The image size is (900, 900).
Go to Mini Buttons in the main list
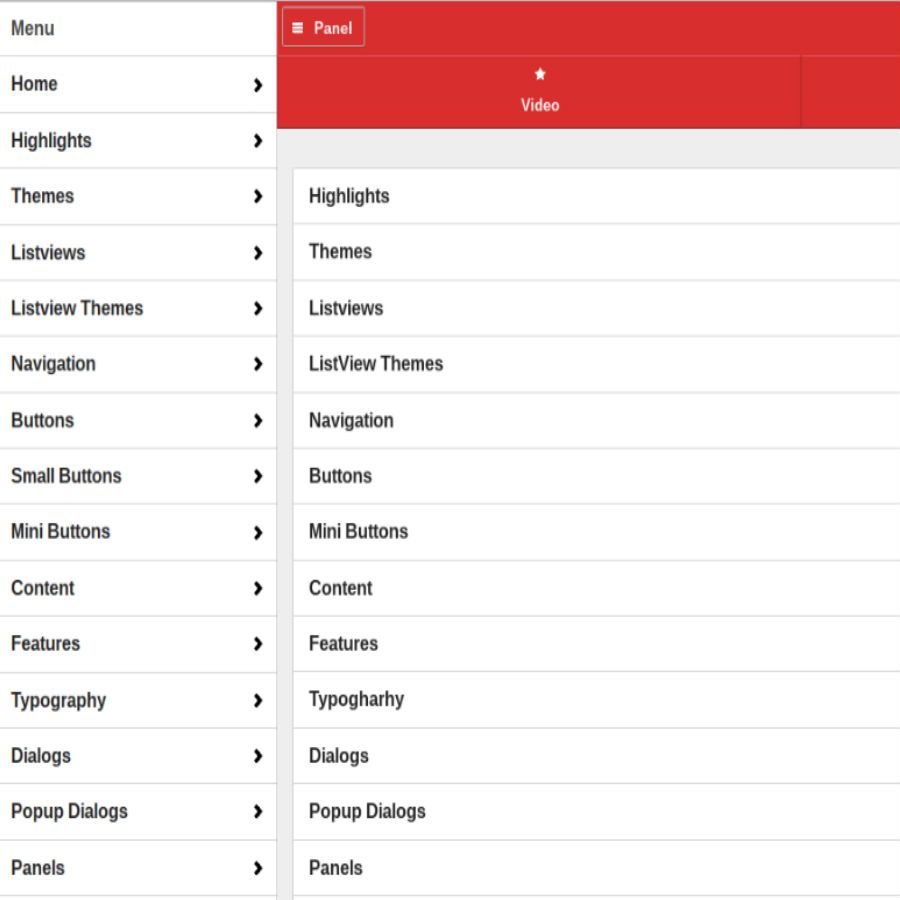click(x=359, y=532)
